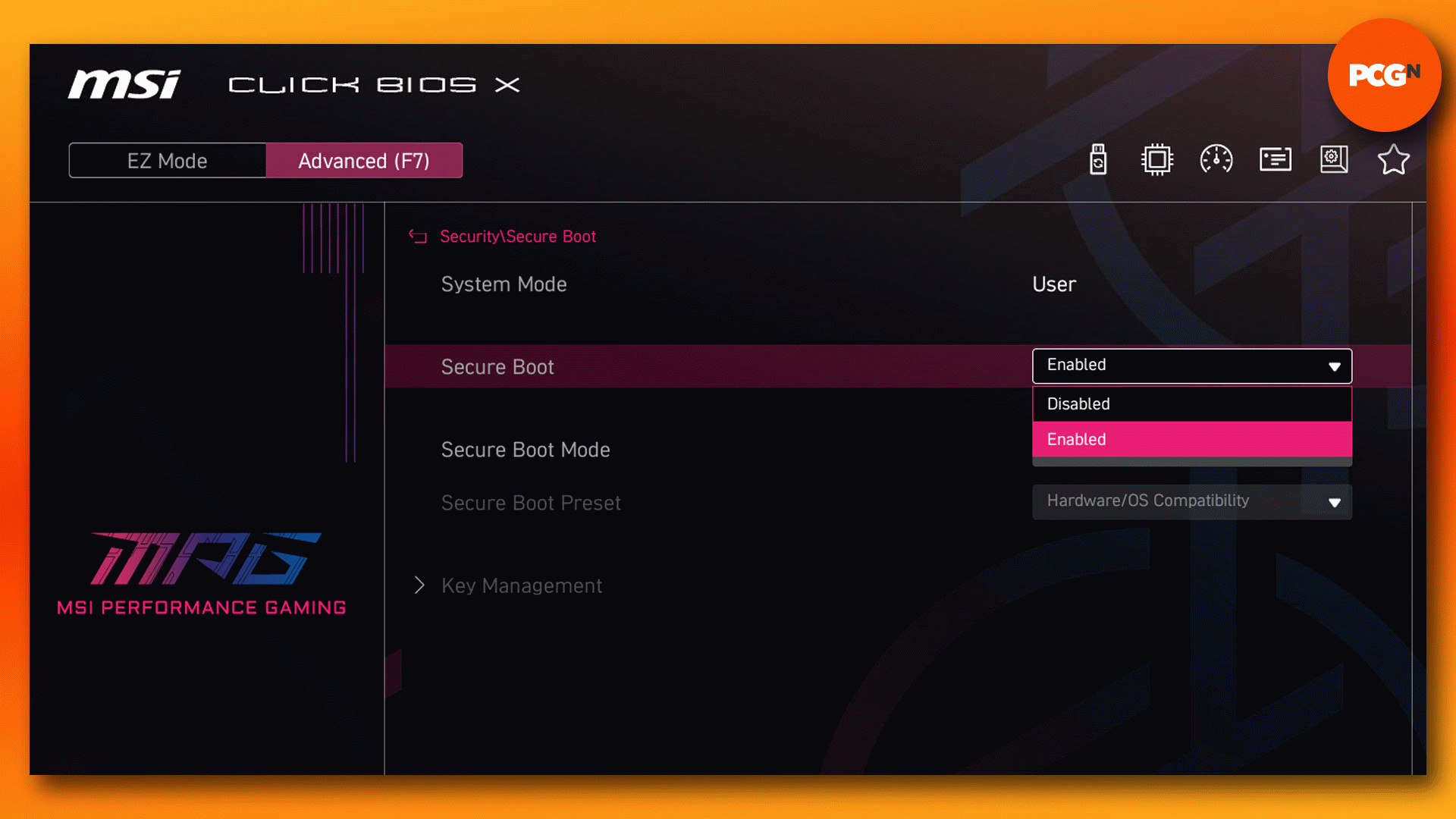Click the M-Flash USB update icon
The image size is (1456, 819).
1097,160
